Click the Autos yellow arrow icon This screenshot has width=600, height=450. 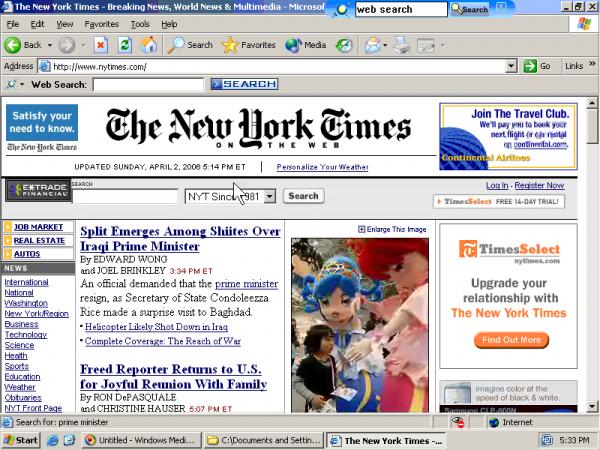coord(8,254)
